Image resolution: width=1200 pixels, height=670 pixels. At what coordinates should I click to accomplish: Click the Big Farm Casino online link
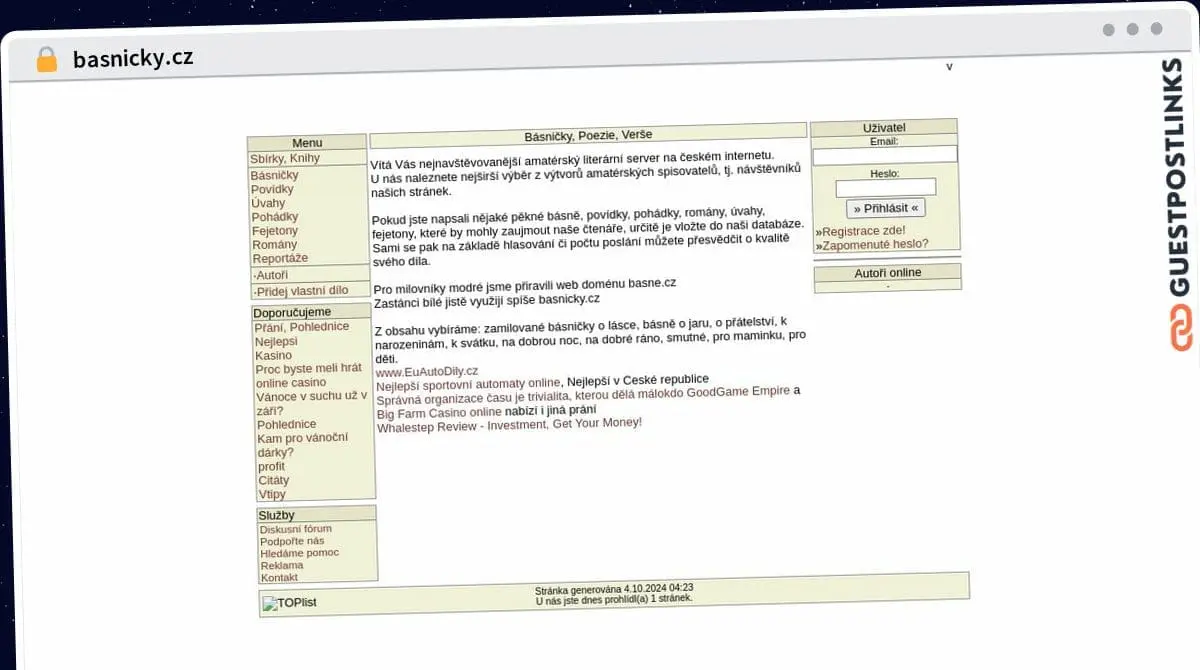point(439,412)
